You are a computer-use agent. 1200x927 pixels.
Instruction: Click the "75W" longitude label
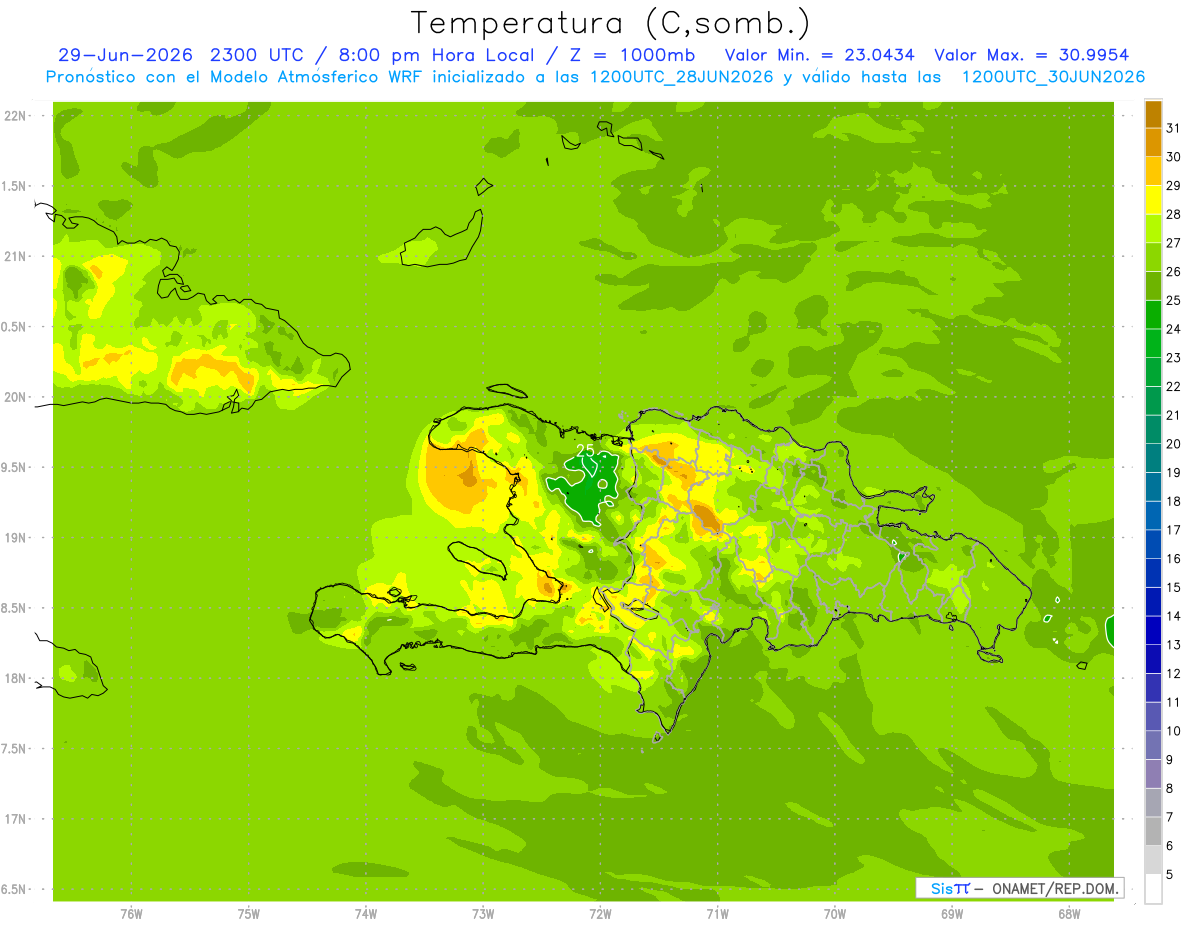pyautogui.click(x=249, y=914)
